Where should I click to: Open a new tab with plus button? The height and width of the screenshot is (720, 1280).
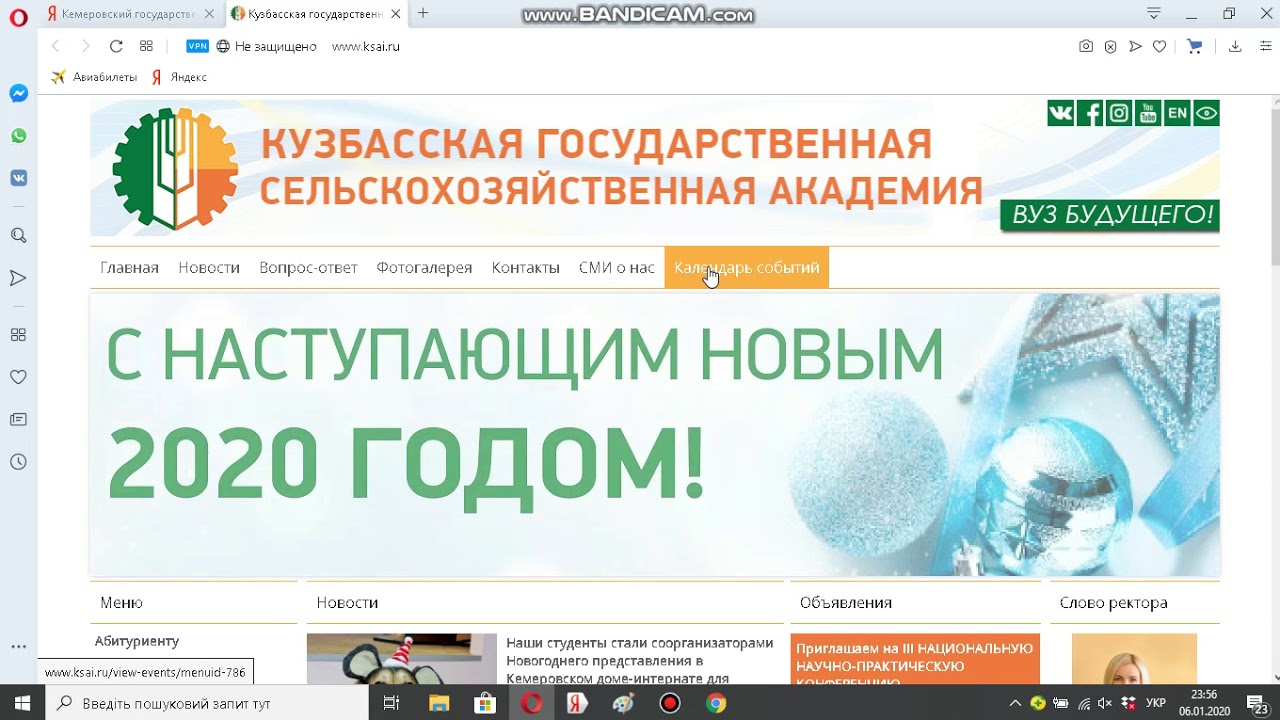423,13
